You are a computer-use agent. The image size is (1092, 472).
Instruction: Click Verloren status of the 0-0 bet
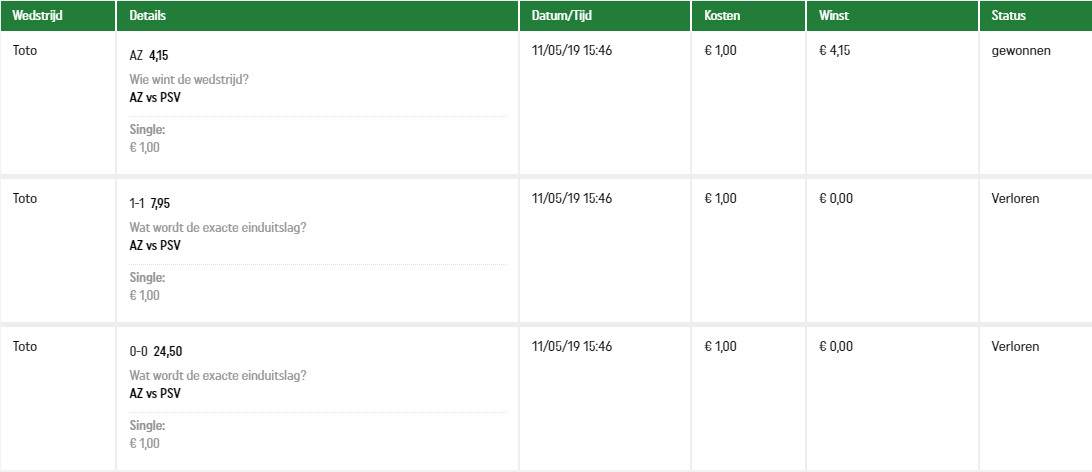pos(1015,346)
